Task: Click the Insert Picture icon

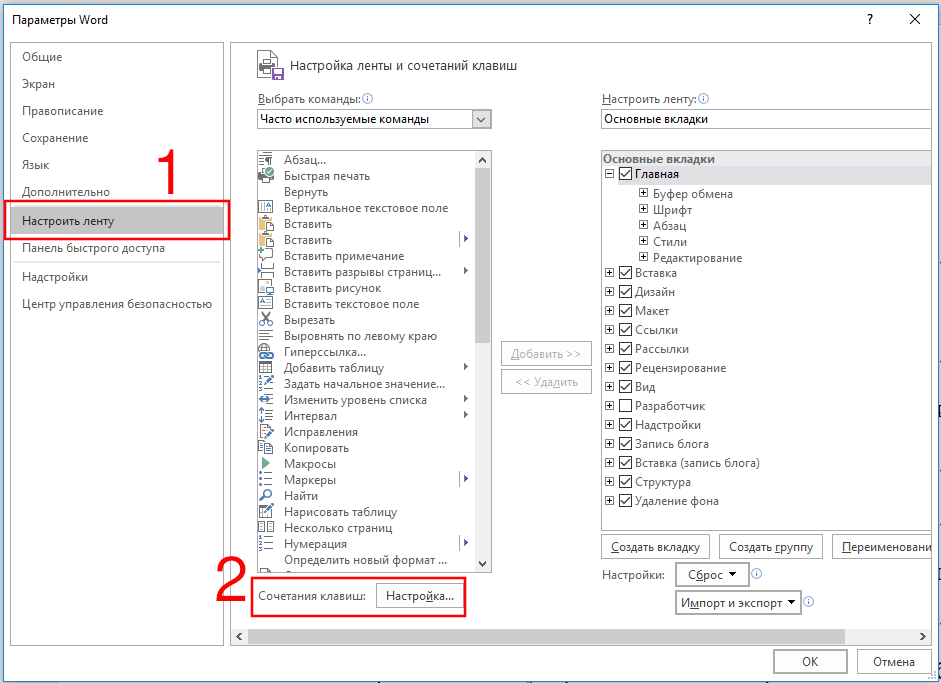Action: pyautogui.click(x=266, y=287)
